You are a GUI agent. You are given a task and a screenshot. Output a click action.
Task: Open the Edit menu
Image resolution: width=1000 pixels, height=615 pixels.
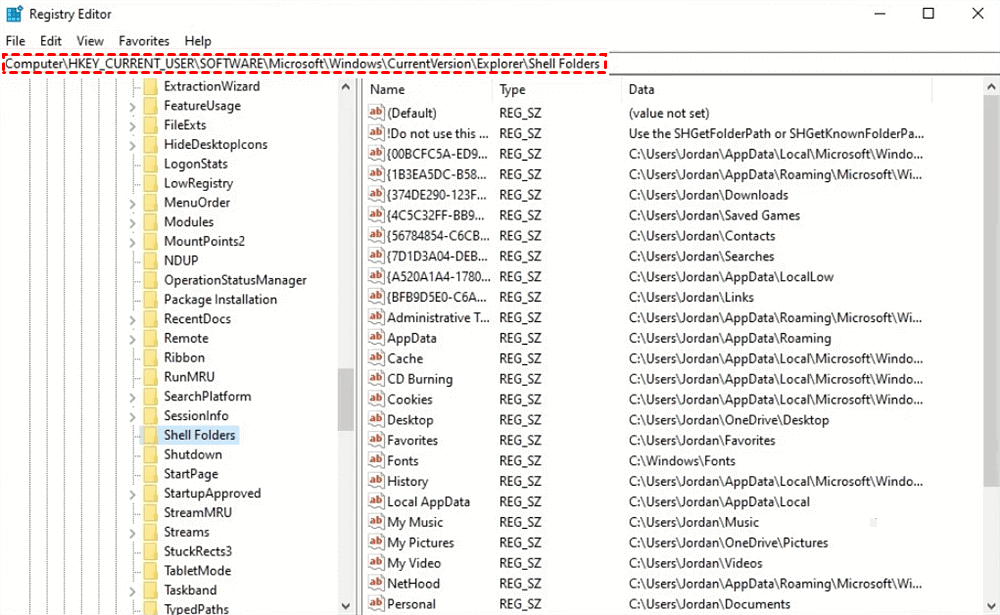click(x=50, y=41)
